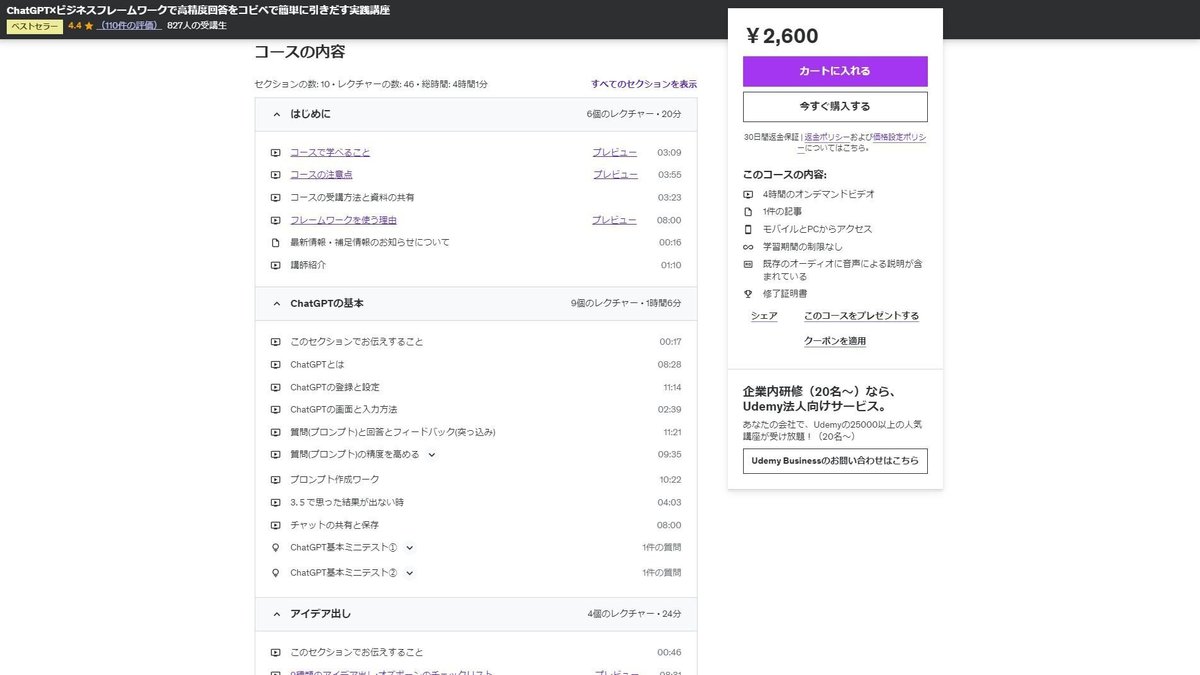Click video icon beside プロンプト作成ワーク
Image resolution: width=1200 pixels, height=675 pixels.
pyautogui.click(x=276, y=480)
